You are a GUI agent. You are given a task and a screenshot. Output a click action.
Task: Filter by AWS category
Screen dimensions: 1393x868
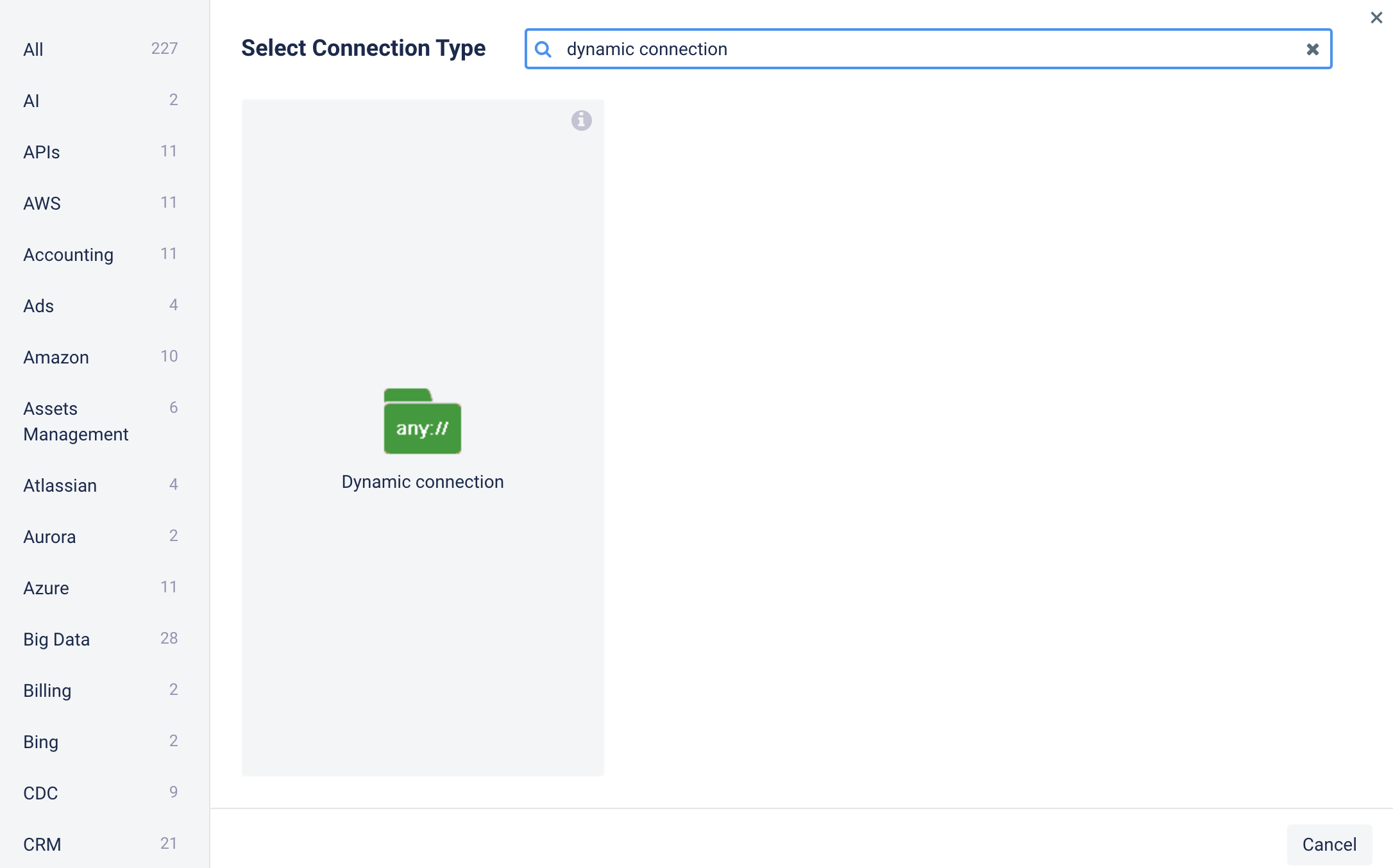[x=101, y=203]
